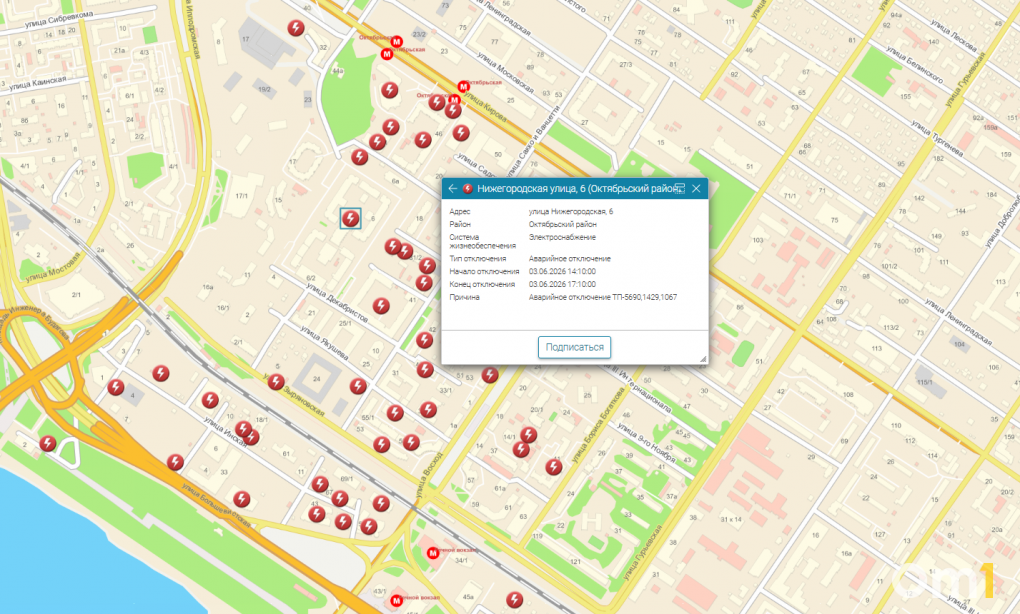The width and height of the screenshot is (1020, 614).
Task: Click the Октябрьский район value
Action: 563,224
